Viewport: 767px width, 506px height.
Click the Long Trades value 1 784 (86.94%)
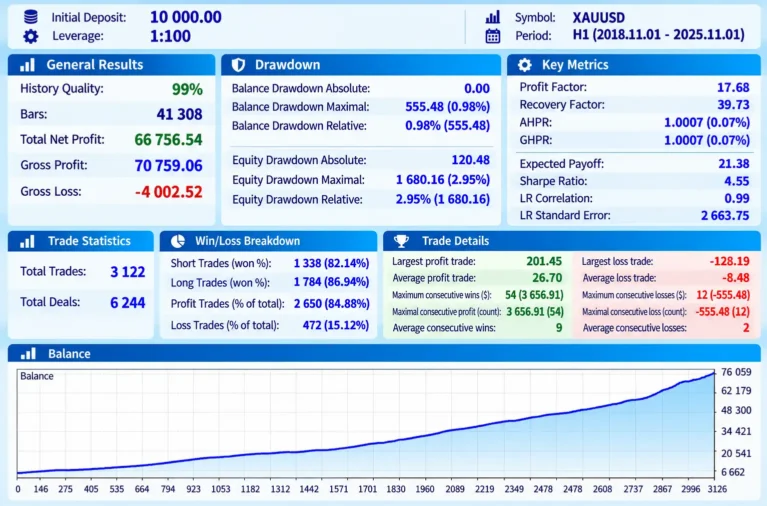331,282
